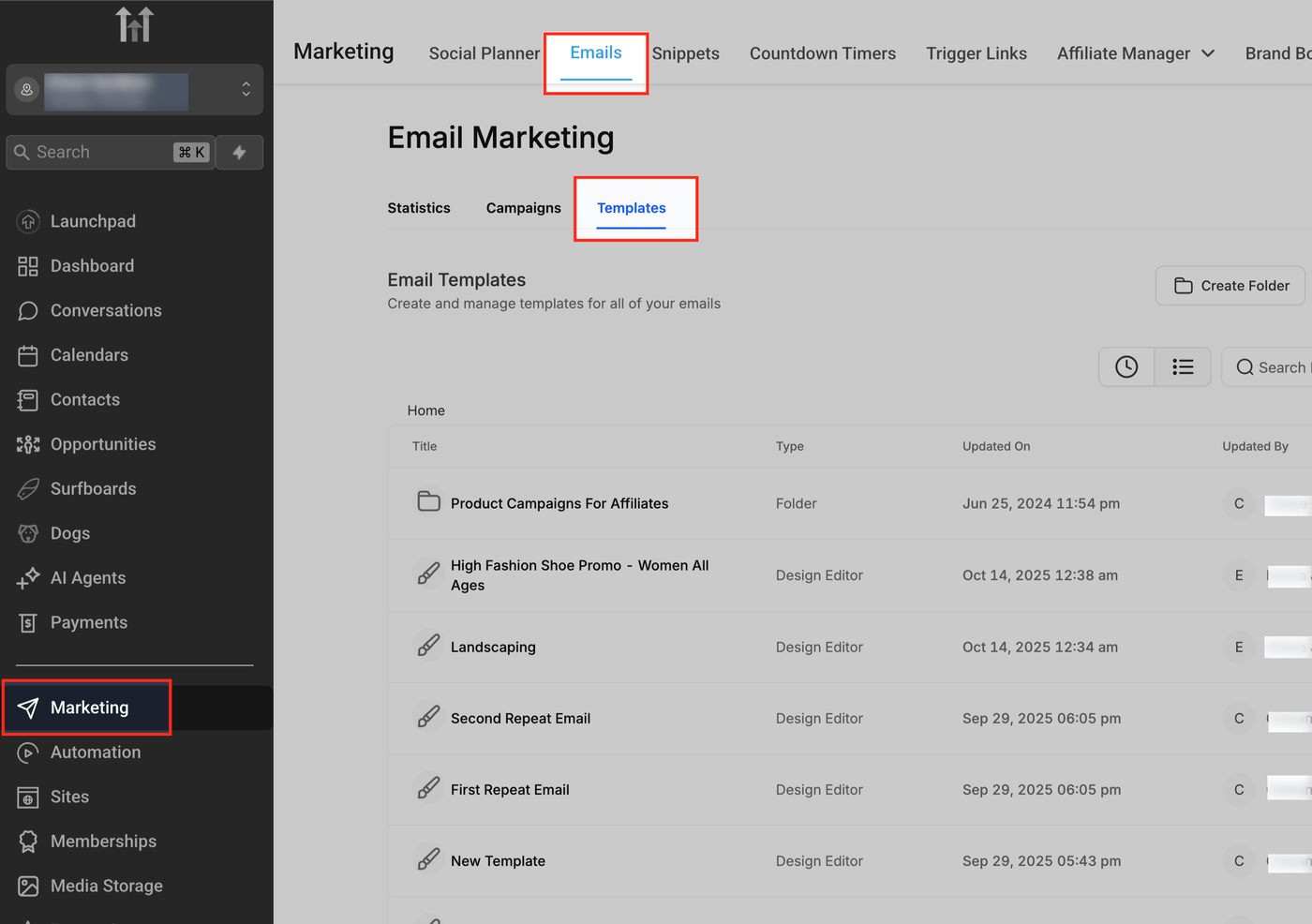The height and width of the screenshot is (924, 1312).
Task: Select the Social Planner tab
Action: 484,53
